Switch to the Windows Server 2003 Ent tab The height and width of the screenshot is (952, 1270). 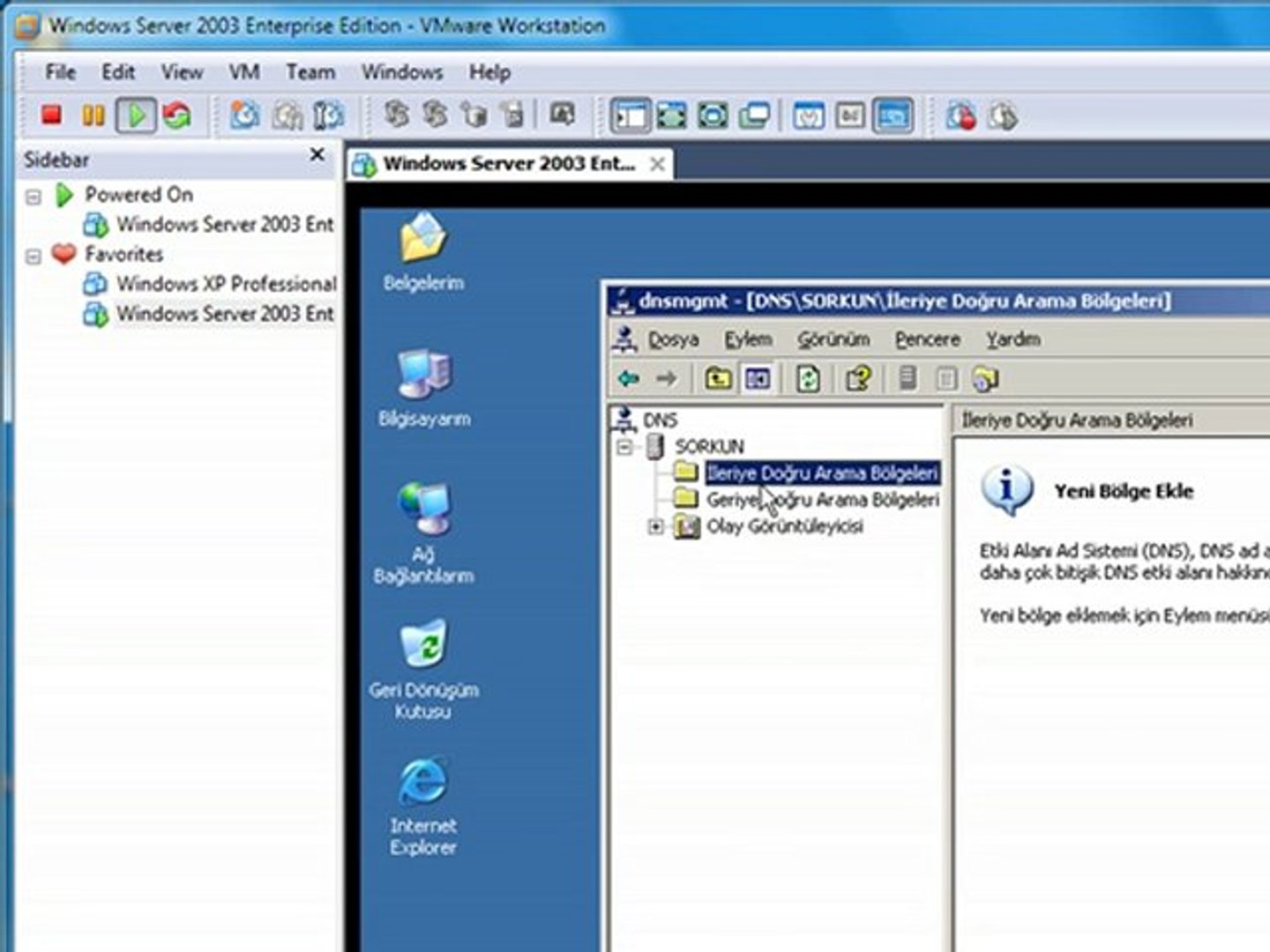(x=509, y=164)
